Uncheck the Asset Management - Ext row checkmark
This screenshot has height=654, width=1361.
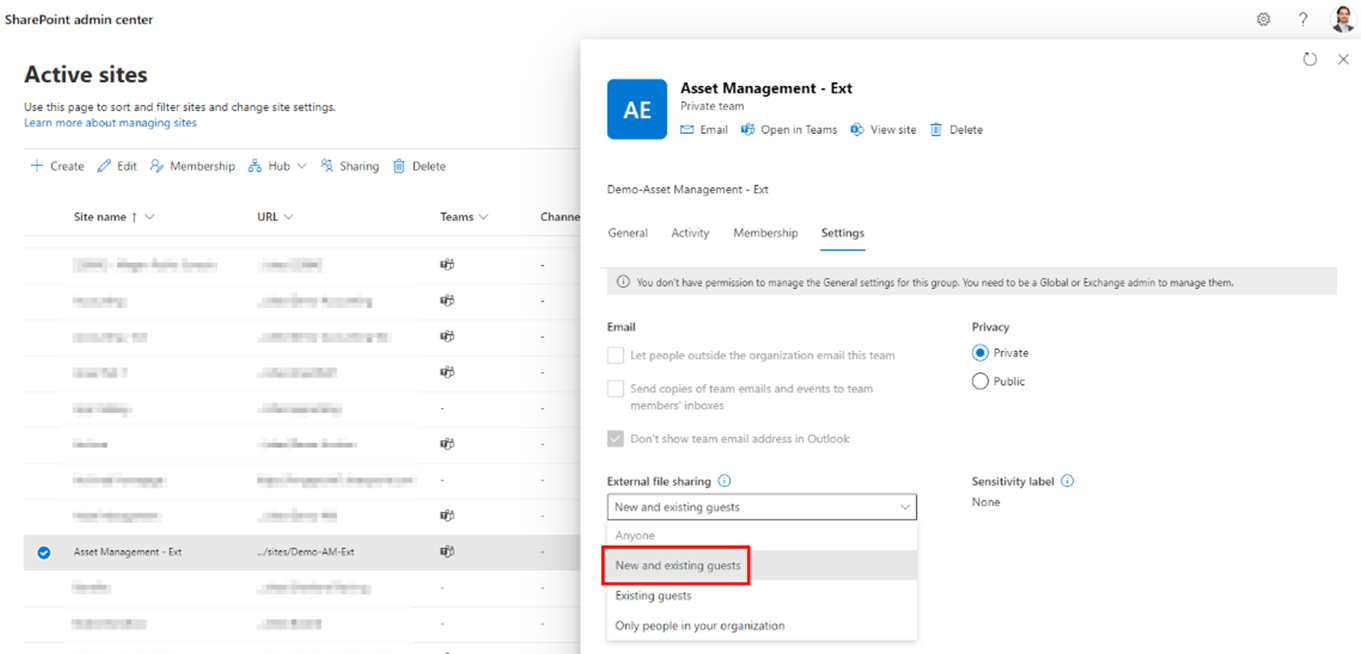44,552
